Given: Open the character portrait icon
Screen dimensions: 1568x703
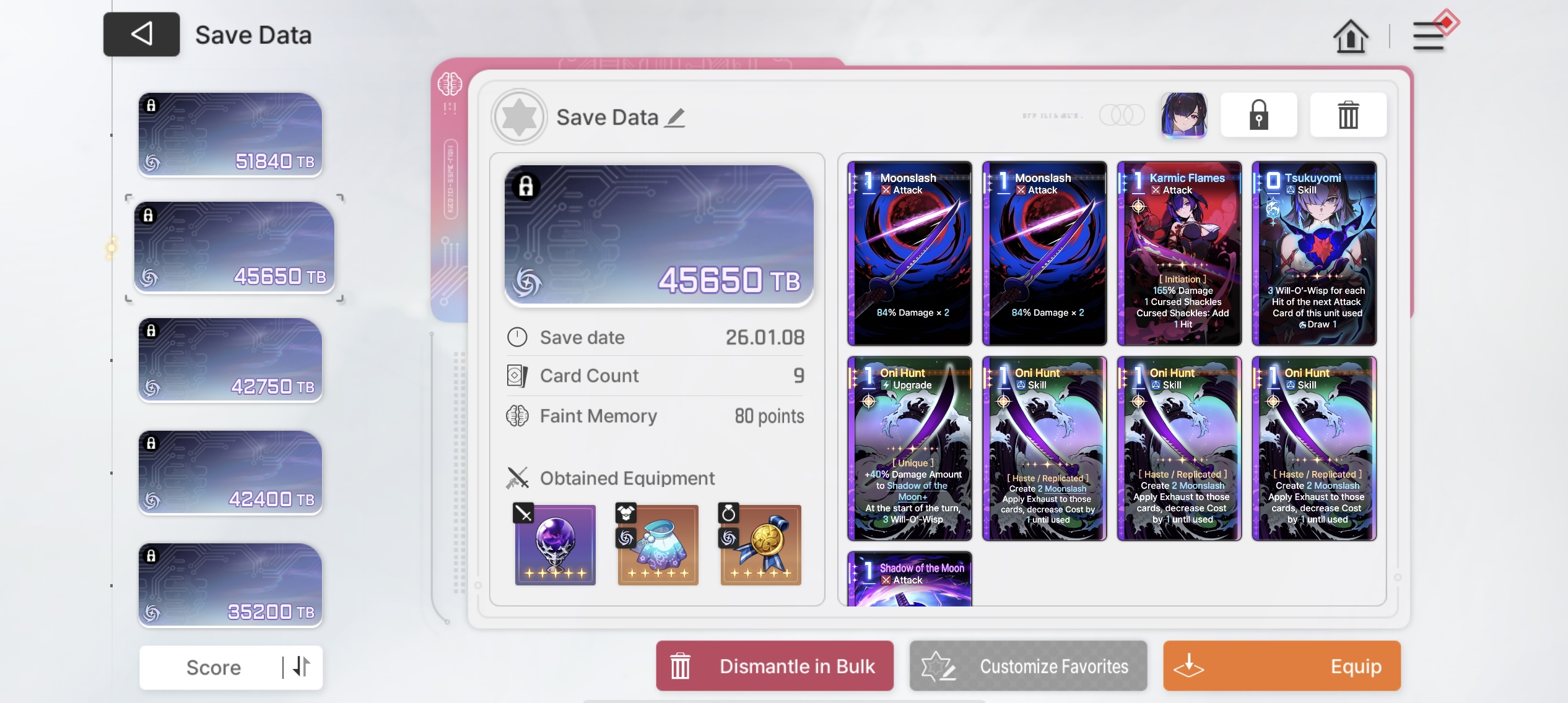Looking at the screenshot, I should pos(1183,115).
